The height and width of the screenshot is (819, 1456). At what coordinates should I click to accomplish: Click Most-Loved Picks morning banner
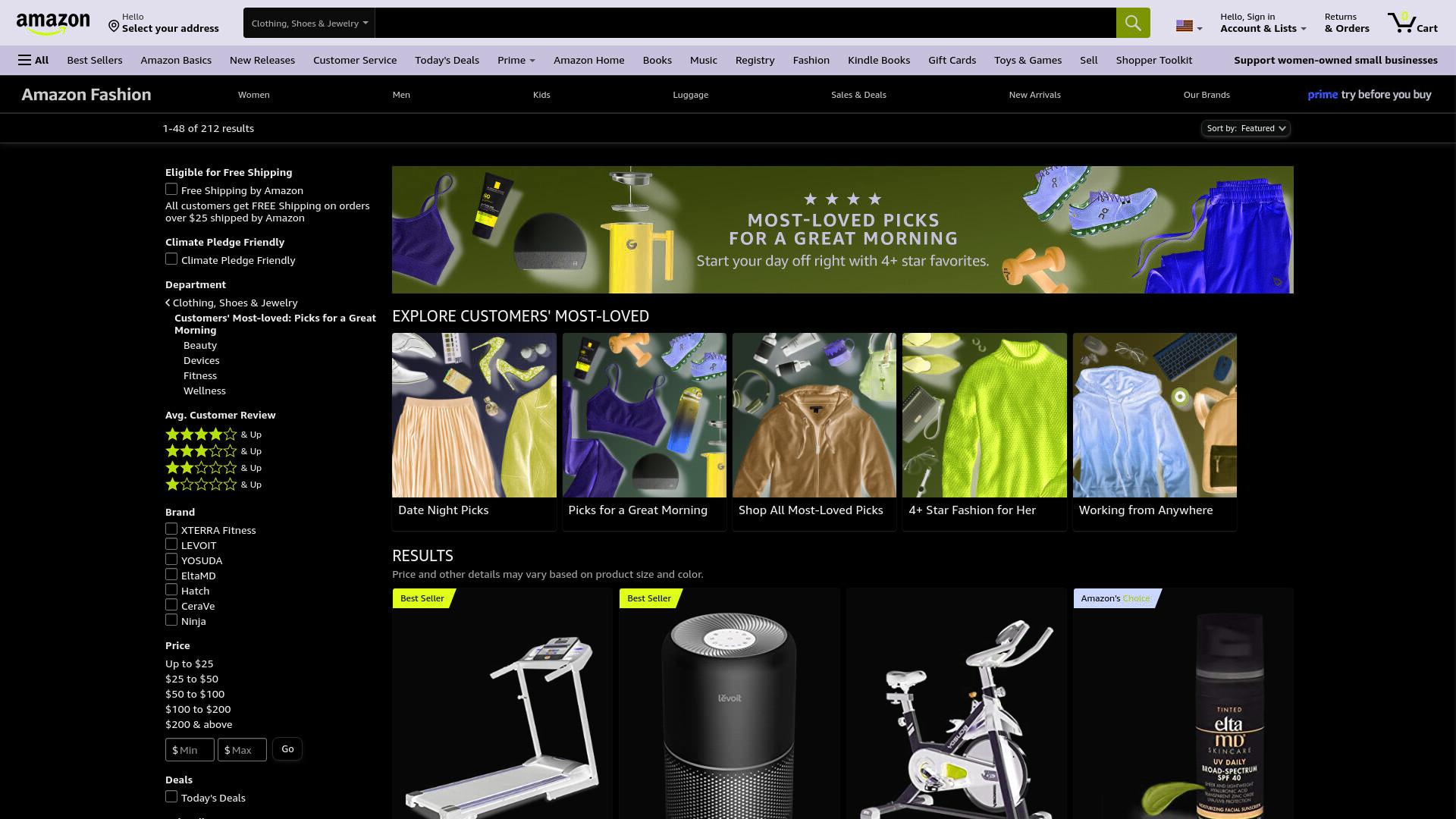coord(843,230)
